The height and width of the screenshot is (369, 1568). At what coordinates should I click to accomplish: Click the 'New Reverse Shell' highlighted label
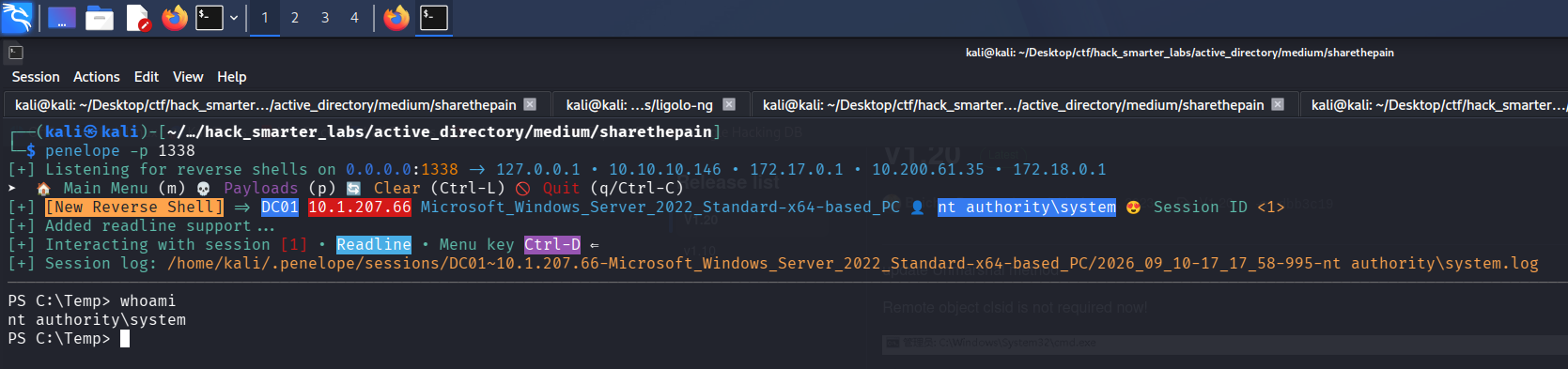(x=134, y=207)
